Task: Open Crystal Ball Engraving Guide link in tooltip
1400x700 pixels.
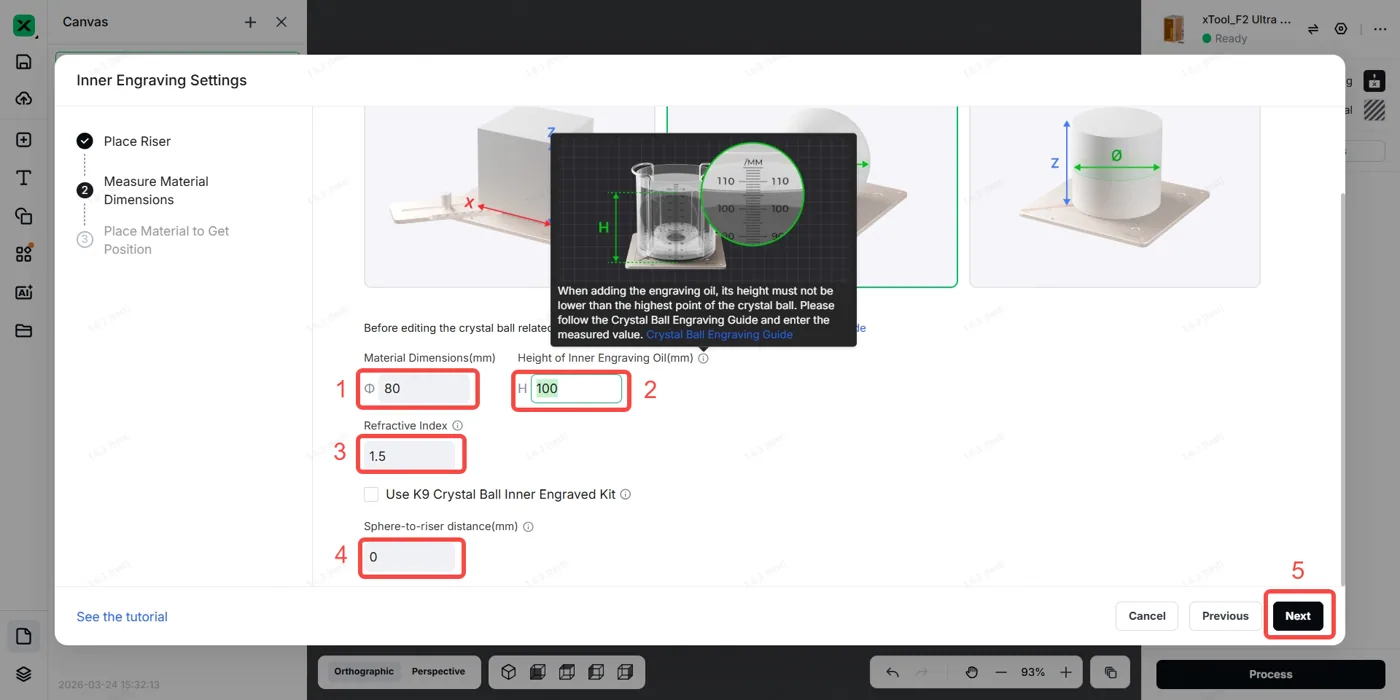Action: pyautogui.click(x=719, y=335)
